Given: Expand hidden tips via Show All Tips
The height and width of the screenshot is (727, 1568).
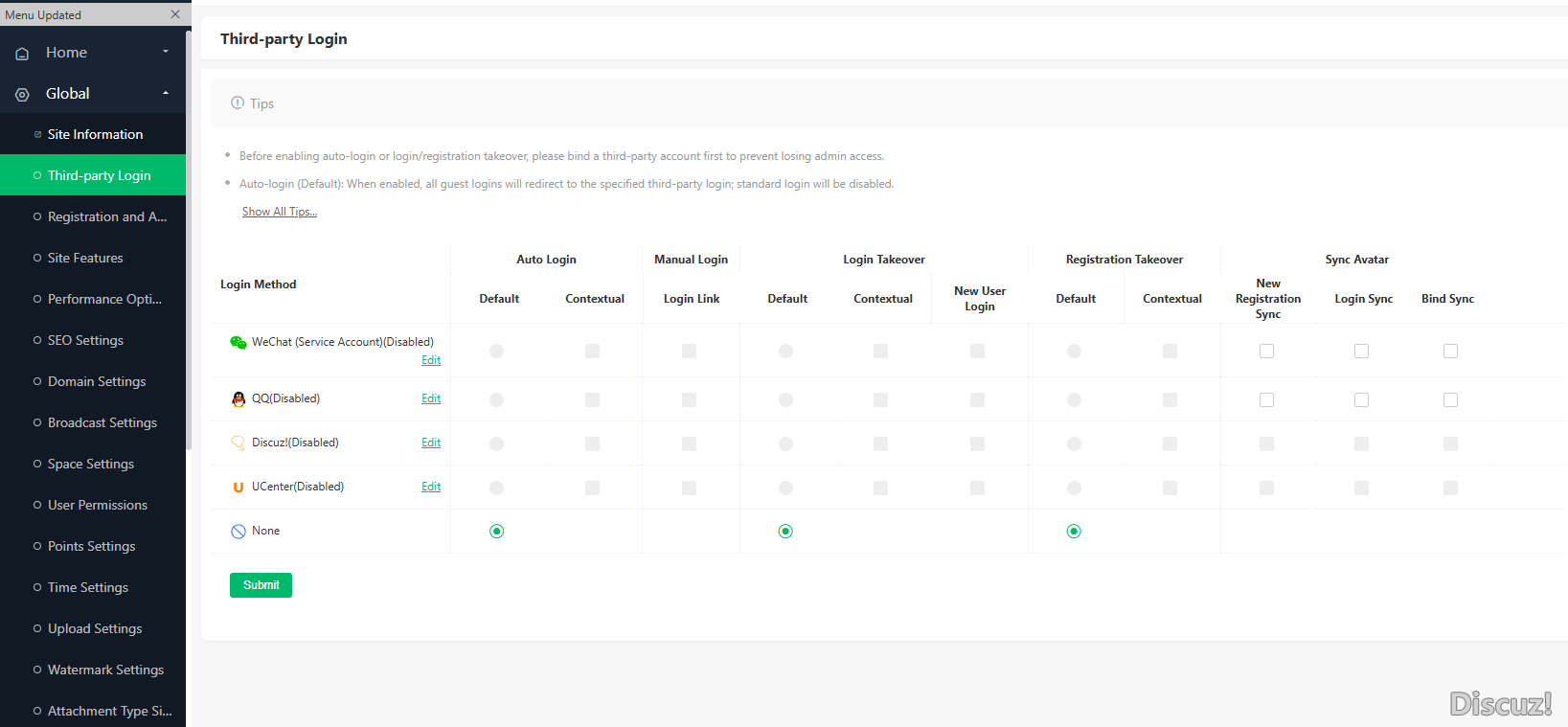Looking at the screenshot, I should click(279, 212).
